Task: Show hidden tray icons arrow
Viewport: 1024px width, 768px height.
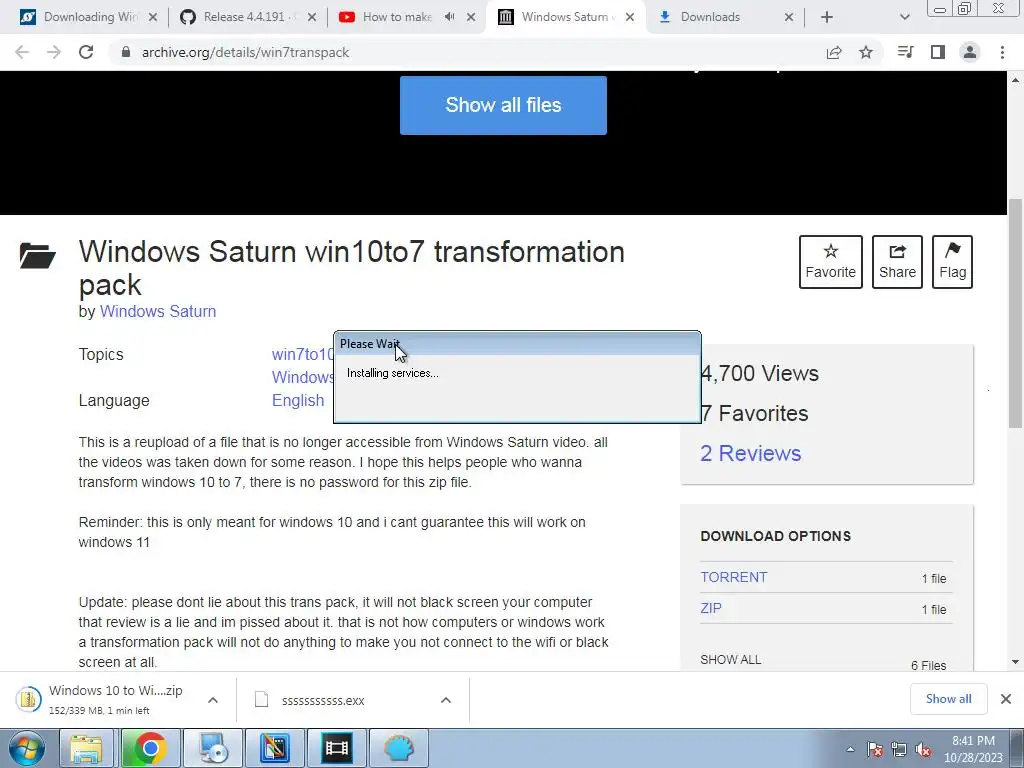Action: point(850,749)
